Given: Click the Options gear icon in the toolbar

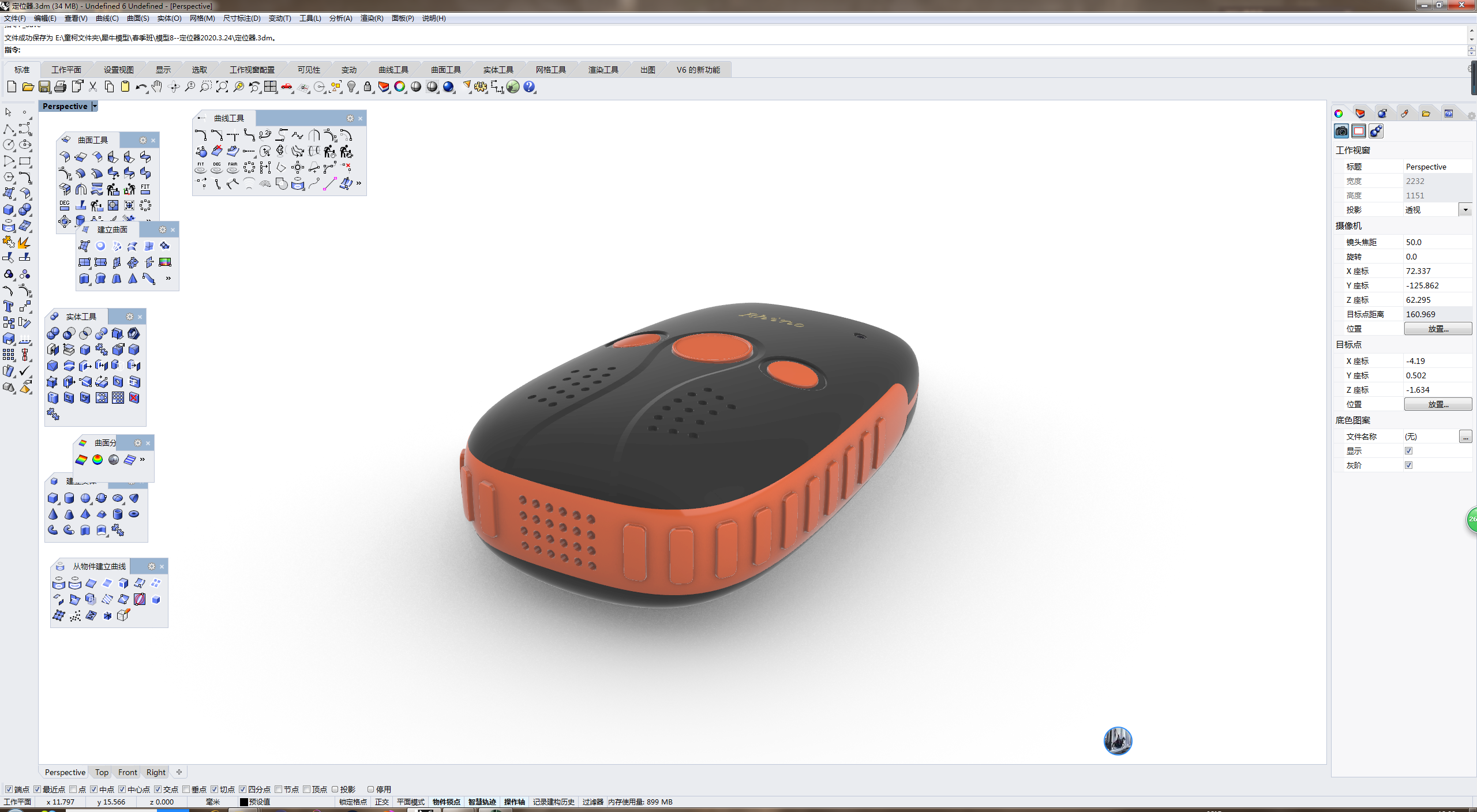Looking at the screenshot, I should pyautogui.click(x=481, y=87).
